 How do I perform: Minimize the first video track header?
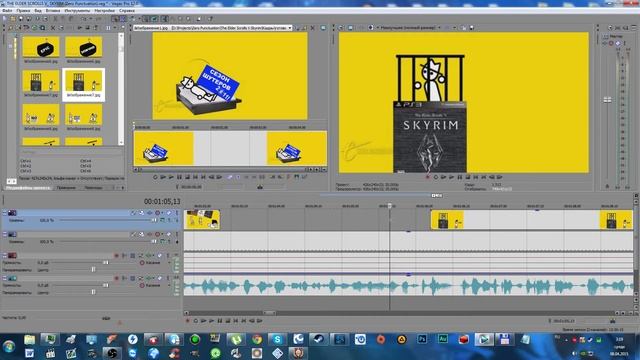(5, 213)
